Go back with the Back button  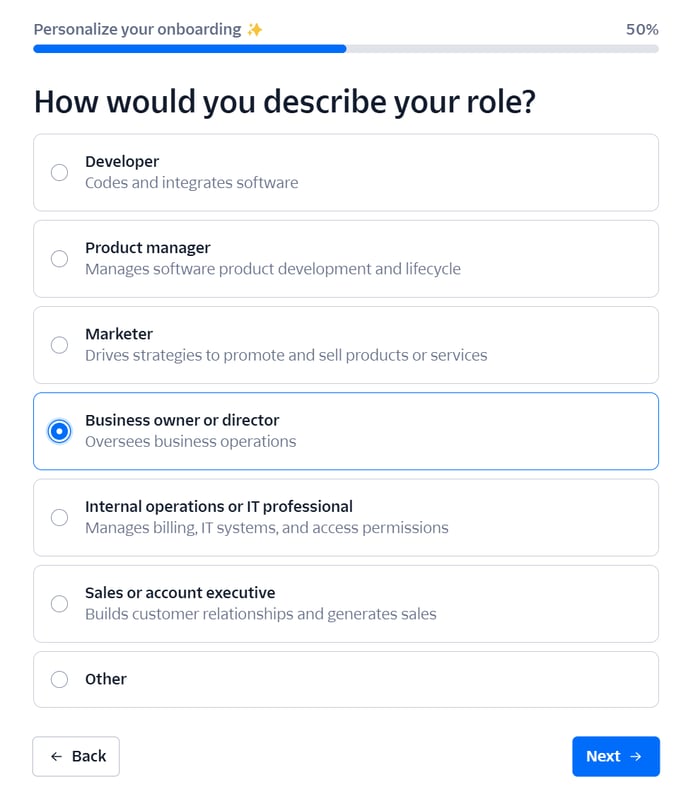(76, 756)
